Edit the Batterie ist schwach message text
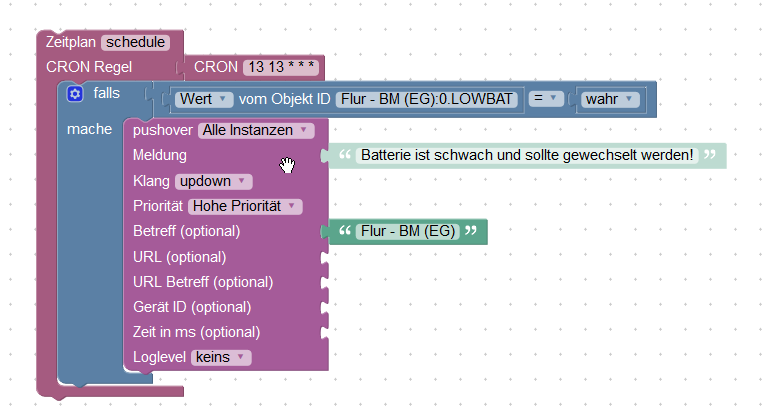This screenshot has width=782, height=415. click(x=527, y=156)
